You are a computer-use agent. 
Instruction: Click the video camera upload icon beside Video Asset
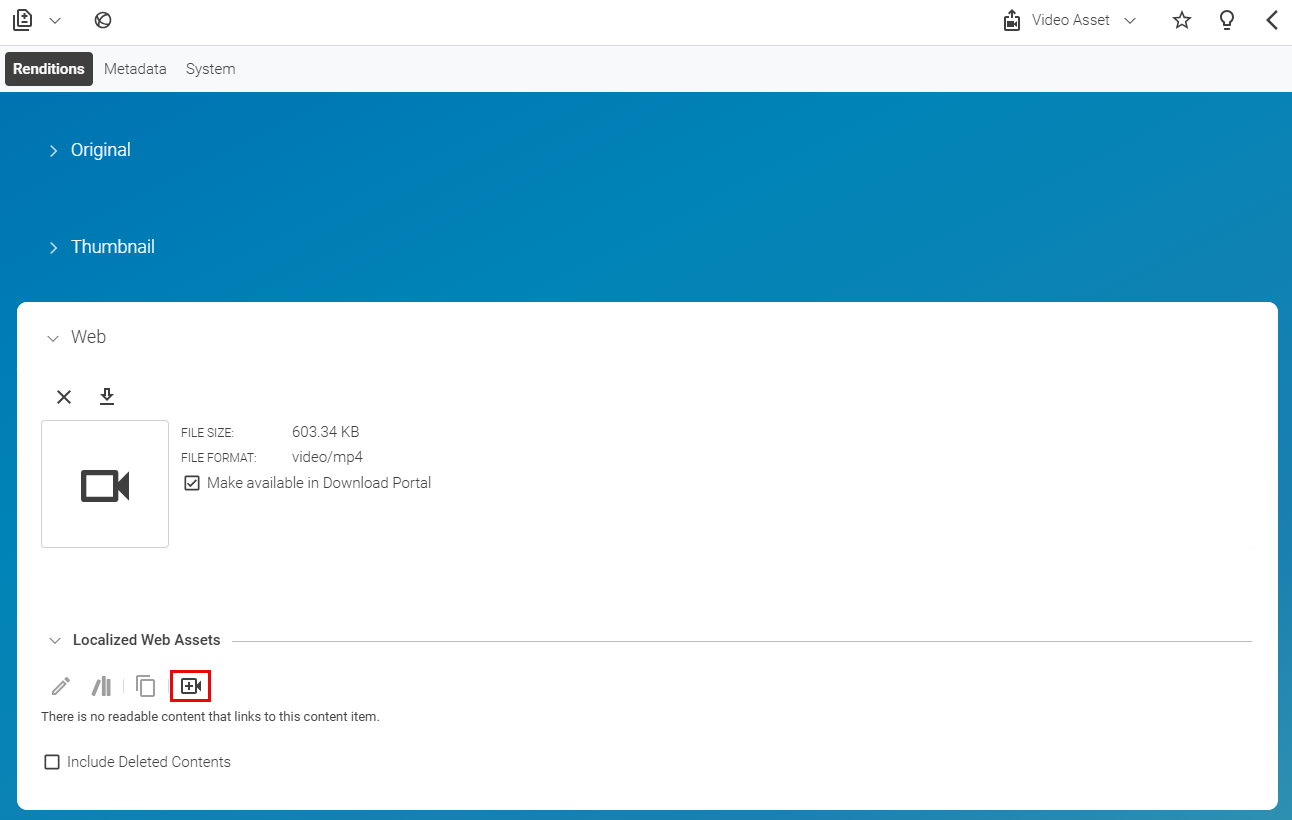pyautogui.click(x=1011, y=19)
